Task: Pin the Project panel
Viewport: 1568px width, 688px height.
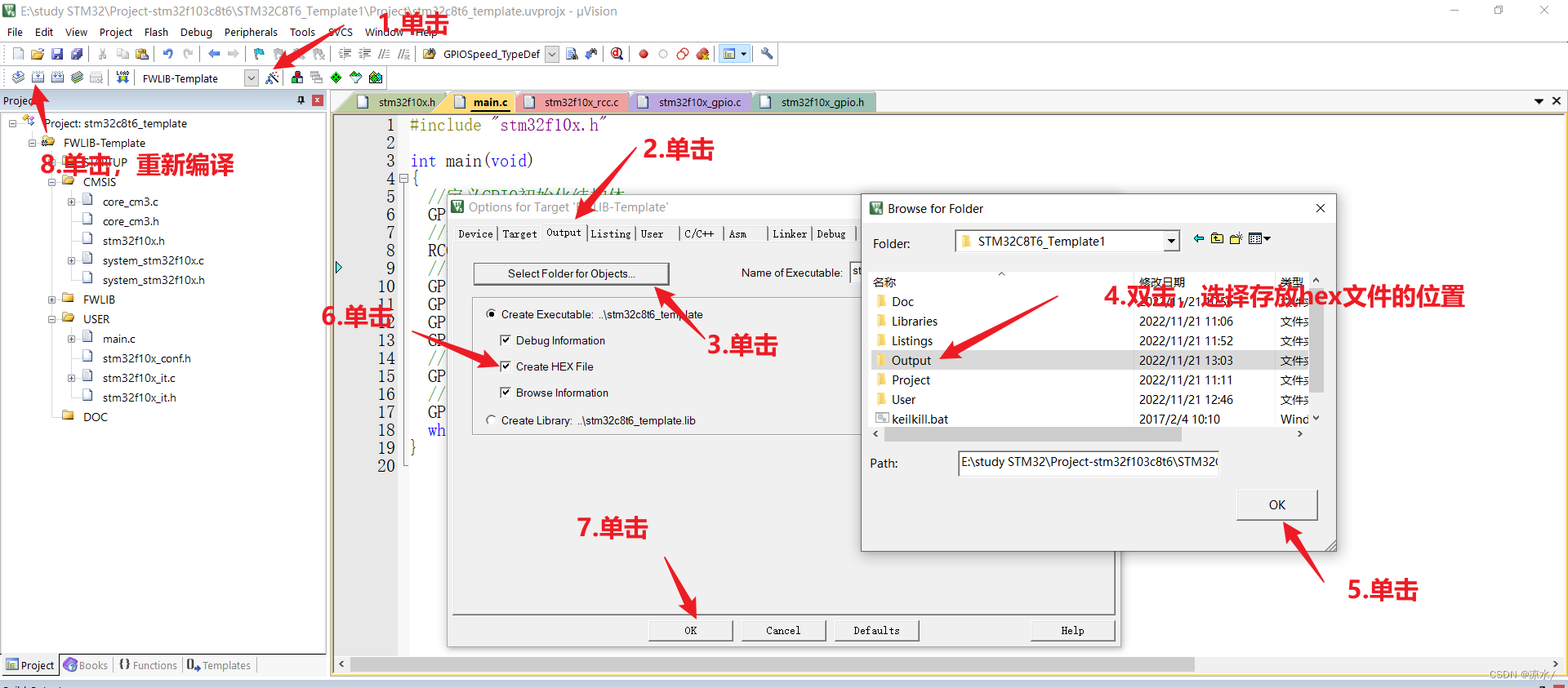Action: (301, 100)
